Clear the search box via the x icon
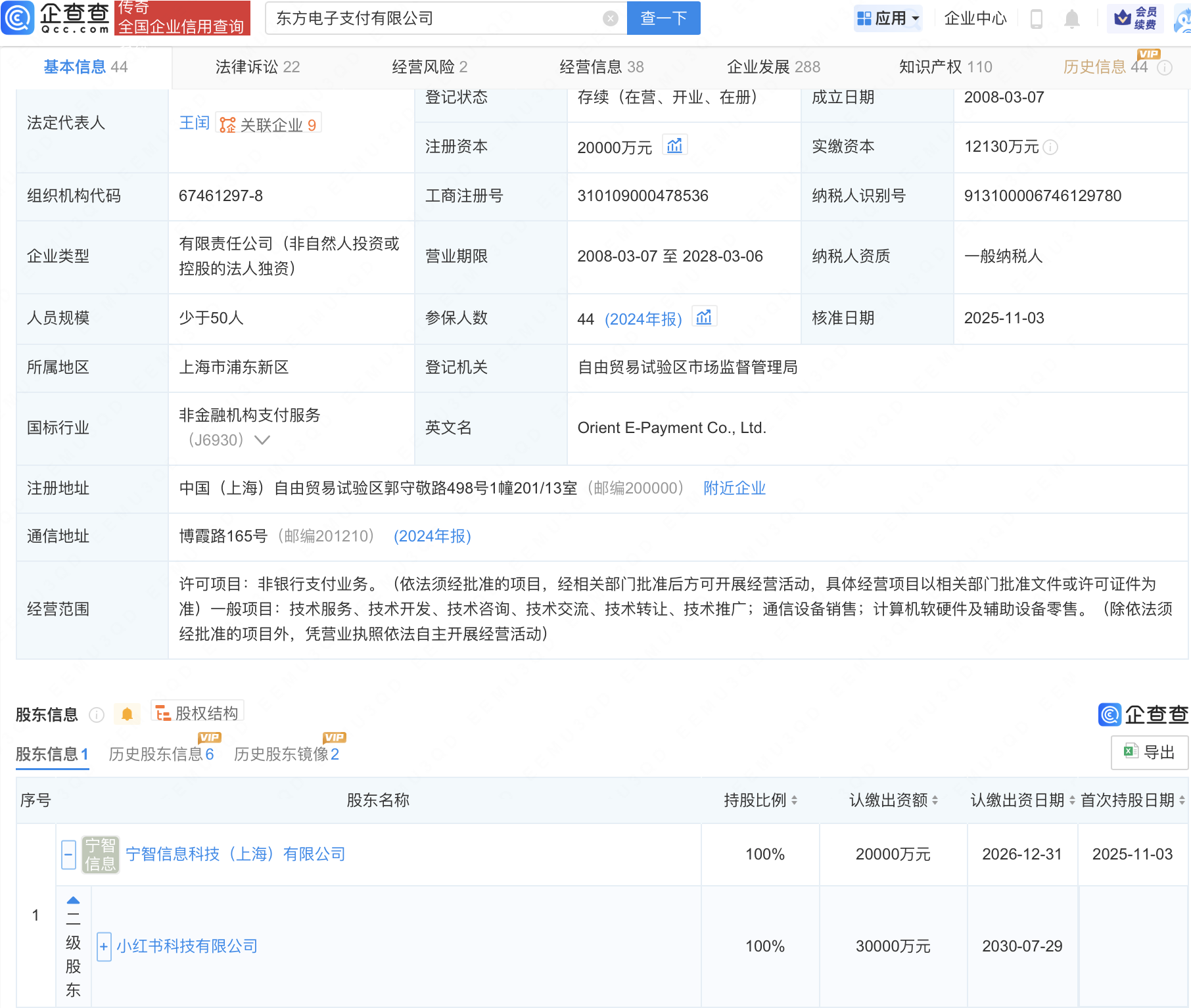This screenshot has height=1008, width=1191. (611, 18)
